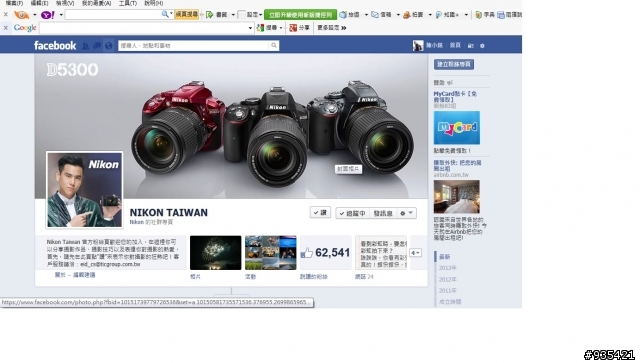Open the 工具(T) menu
The height and width of the screenshot is (363, 640).
[128, 3]
